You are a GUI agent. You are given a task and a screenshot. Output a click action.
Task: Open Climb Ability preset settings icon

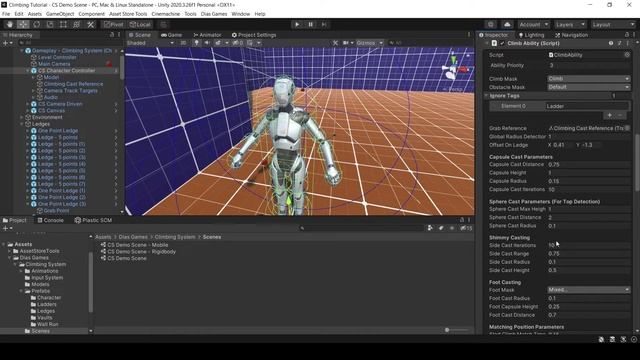[x=619, y=43]
